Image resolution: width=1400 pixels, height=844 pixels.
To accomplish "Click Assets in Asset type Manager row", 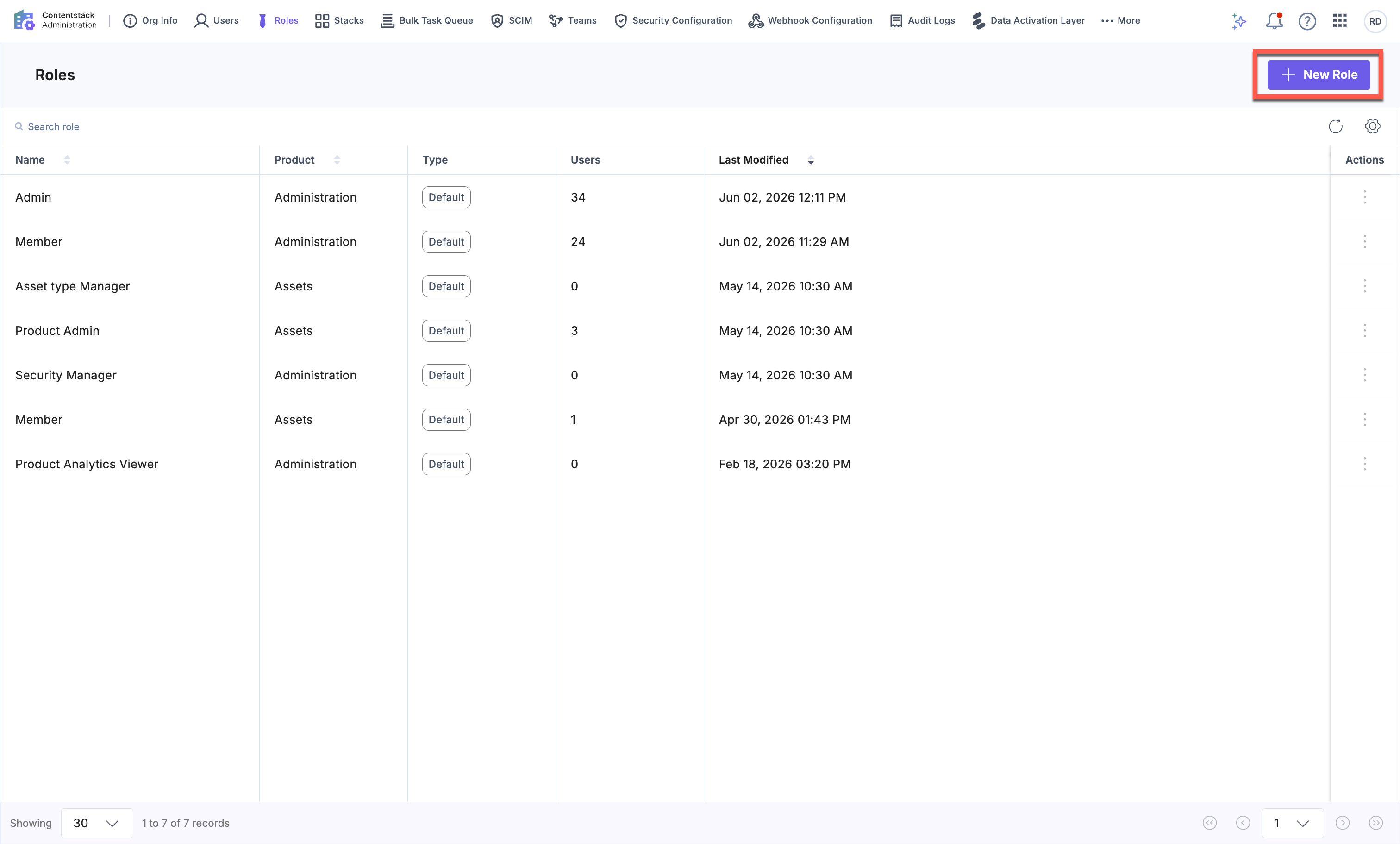I will tap(293, 286).
